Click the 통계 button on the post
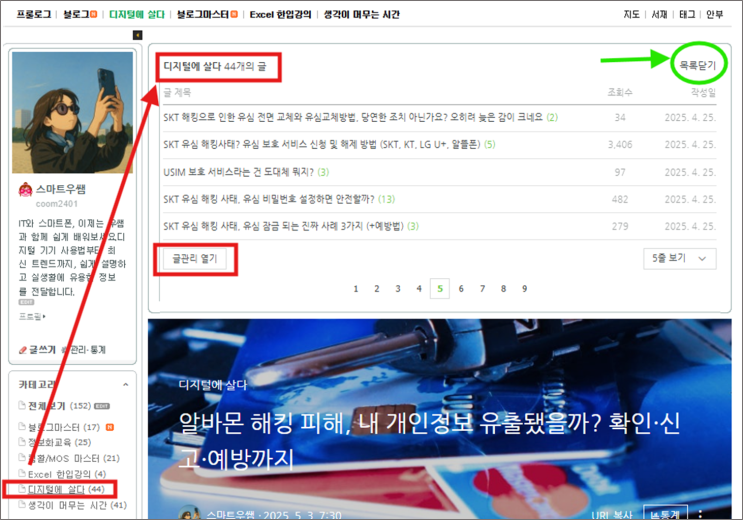The height and width of the screenshot is (520, 743). tap(665, 514)
